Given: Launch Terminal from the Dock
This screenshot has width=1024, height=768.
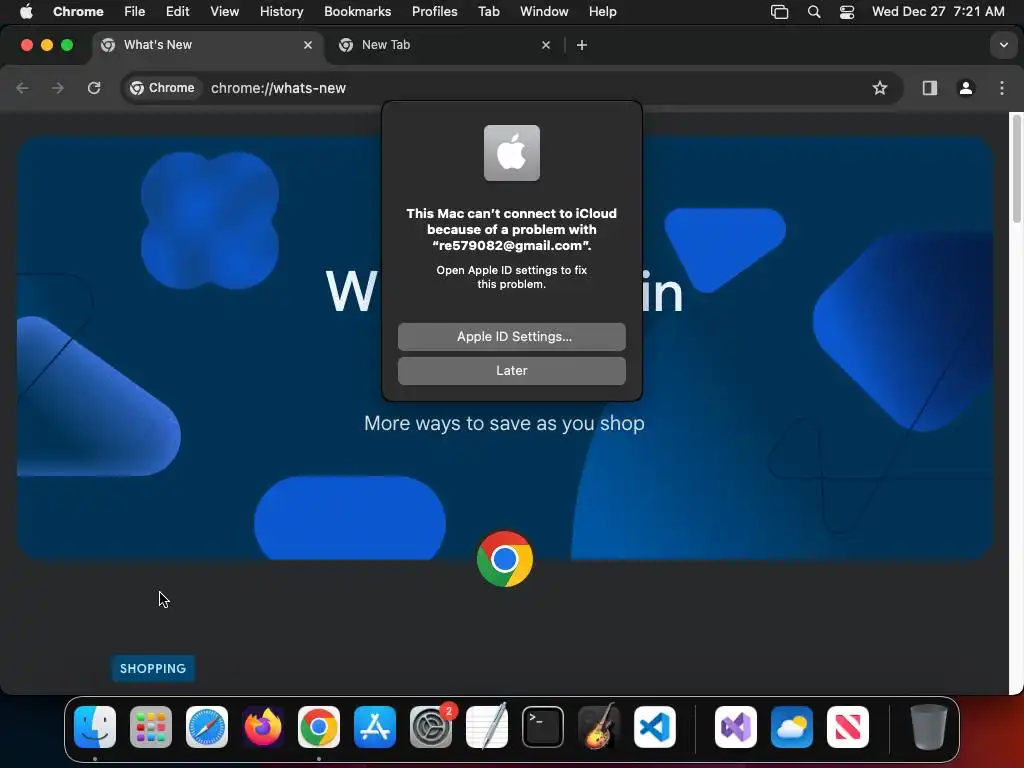Looking at the screenshot, I should point(543,727).
